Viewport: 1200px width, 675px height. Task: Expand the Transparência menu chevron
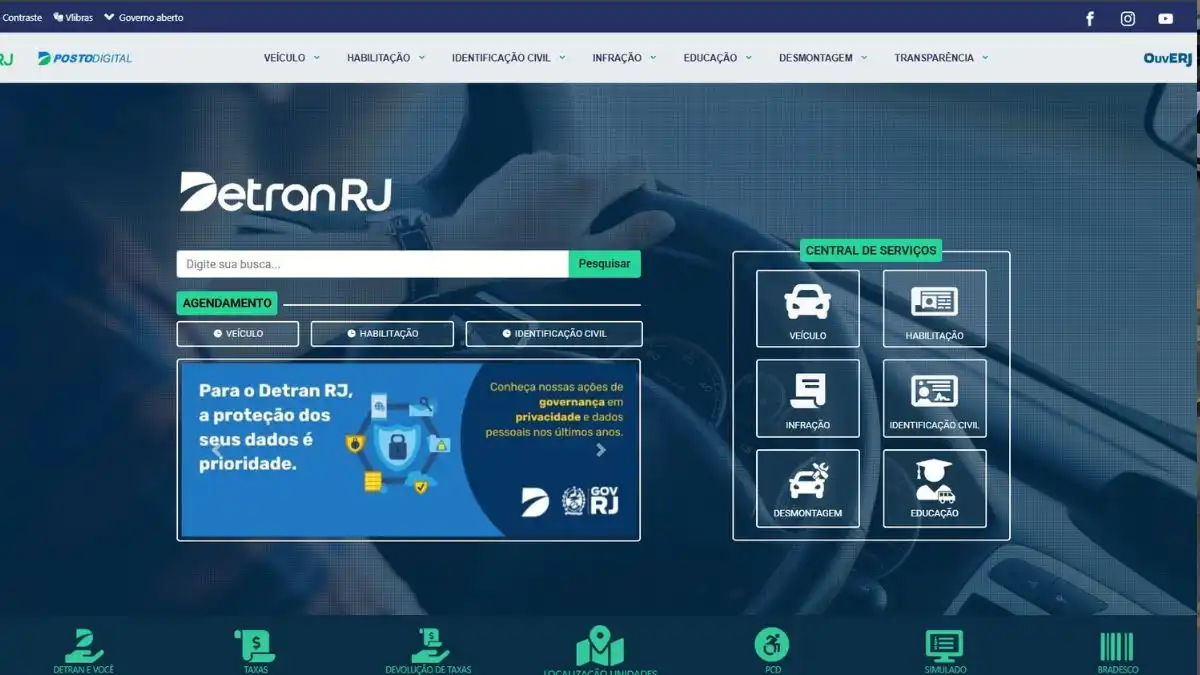point(985,57)
